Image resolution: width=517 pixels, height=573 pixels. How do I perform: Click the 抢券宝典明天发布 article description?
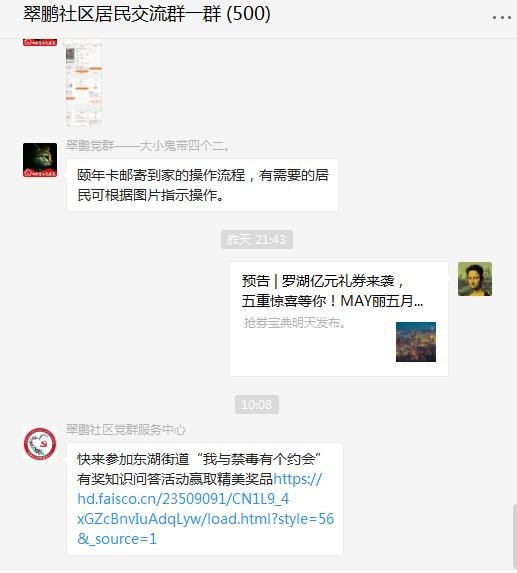294,323
